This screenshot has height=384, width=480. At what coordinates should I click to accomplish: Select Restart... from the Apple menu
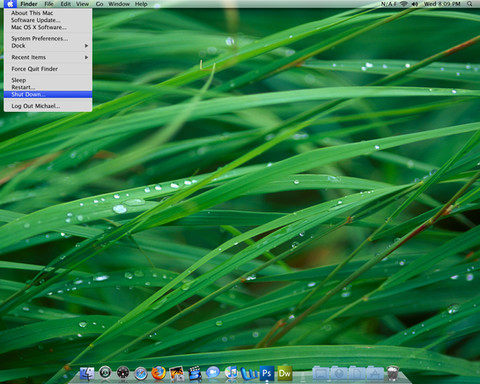[48, 87]
